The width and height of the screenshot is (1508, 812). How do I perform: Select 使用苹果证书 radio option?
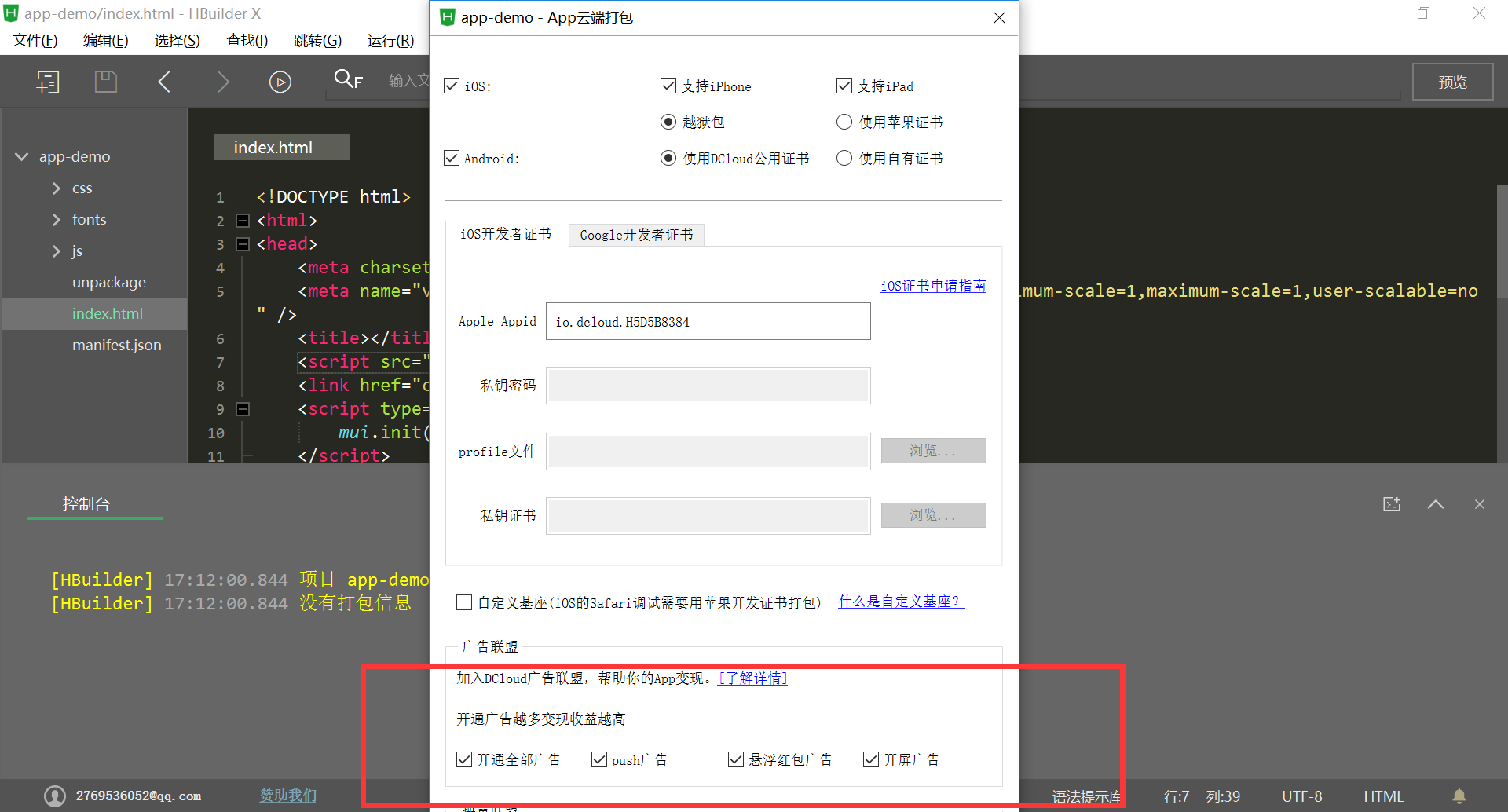coord(844,122)
